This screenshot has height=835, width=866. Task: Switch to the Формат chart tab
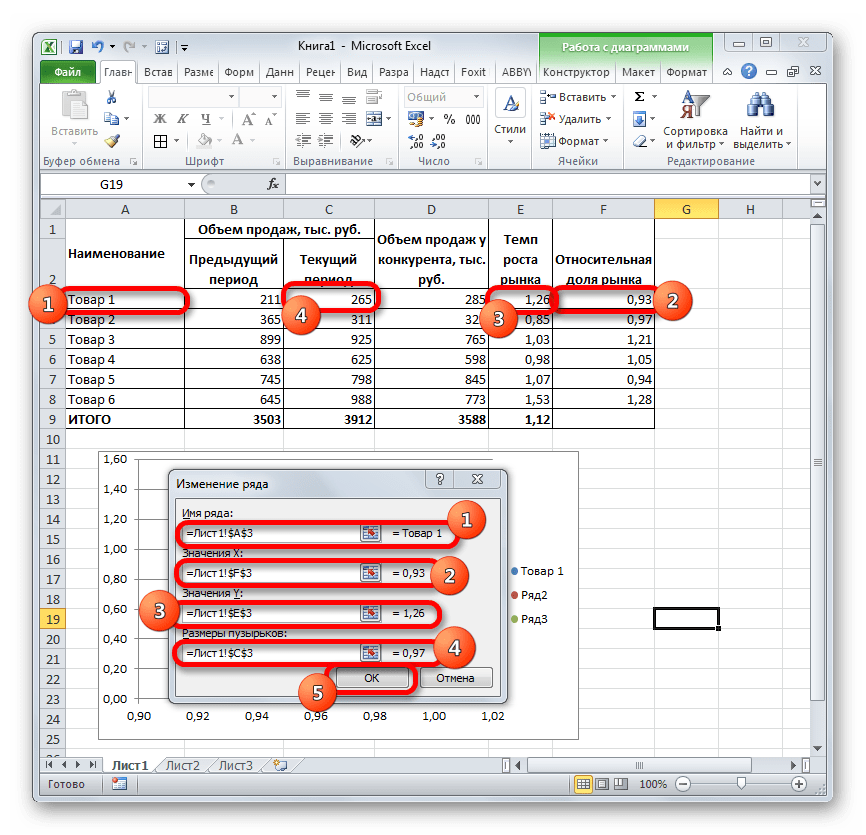(x=686, y=72)
